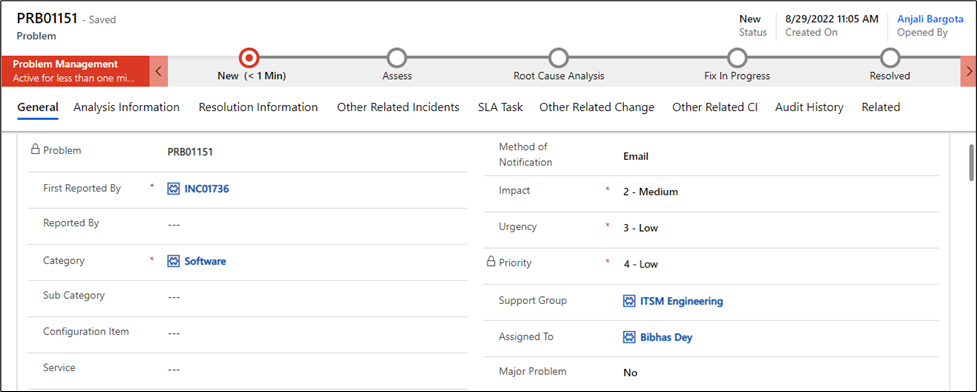
Task: Click the PRB01151 record title
Action: tap(47, 19)
